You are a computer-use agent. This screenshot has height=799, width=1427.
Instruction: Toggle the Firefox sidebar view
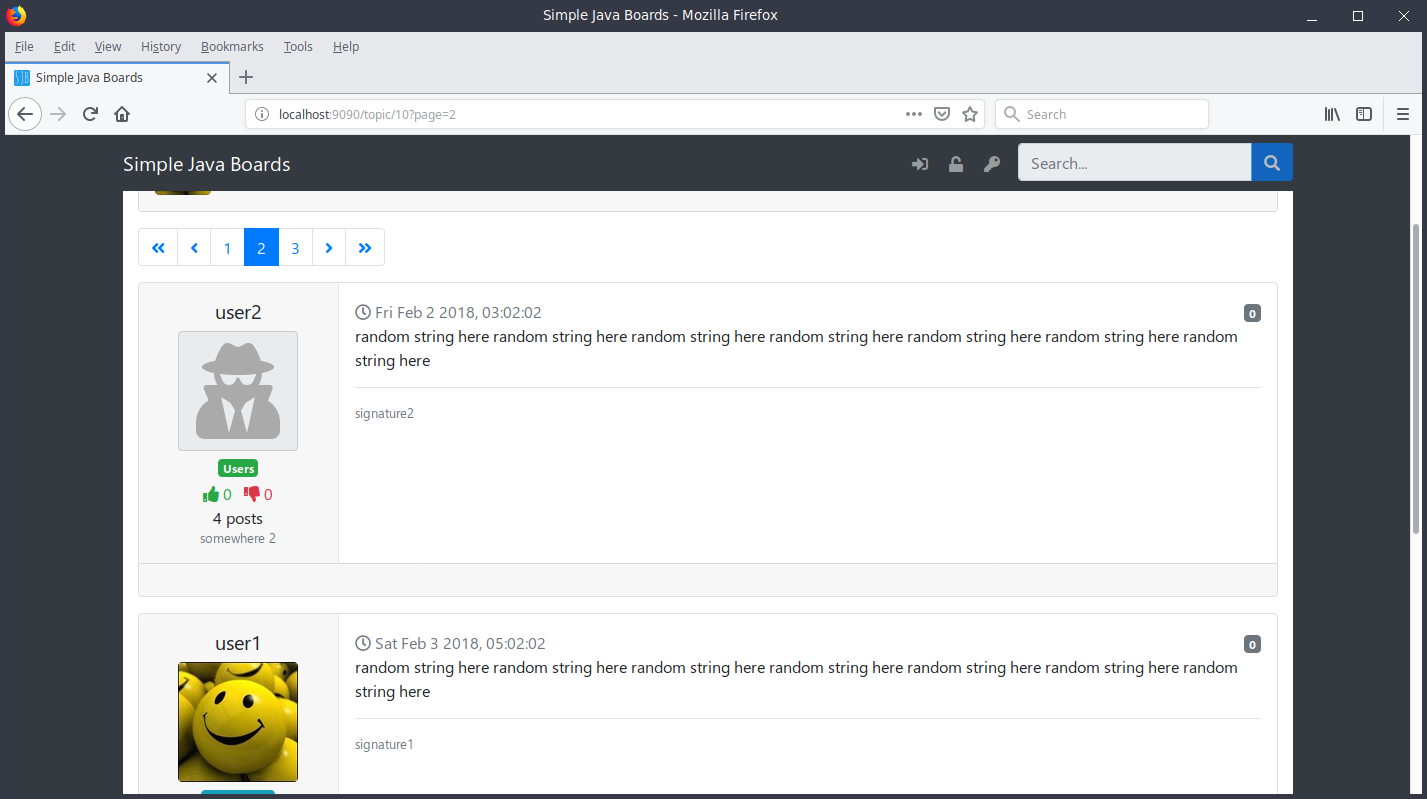coord(1364,114)
